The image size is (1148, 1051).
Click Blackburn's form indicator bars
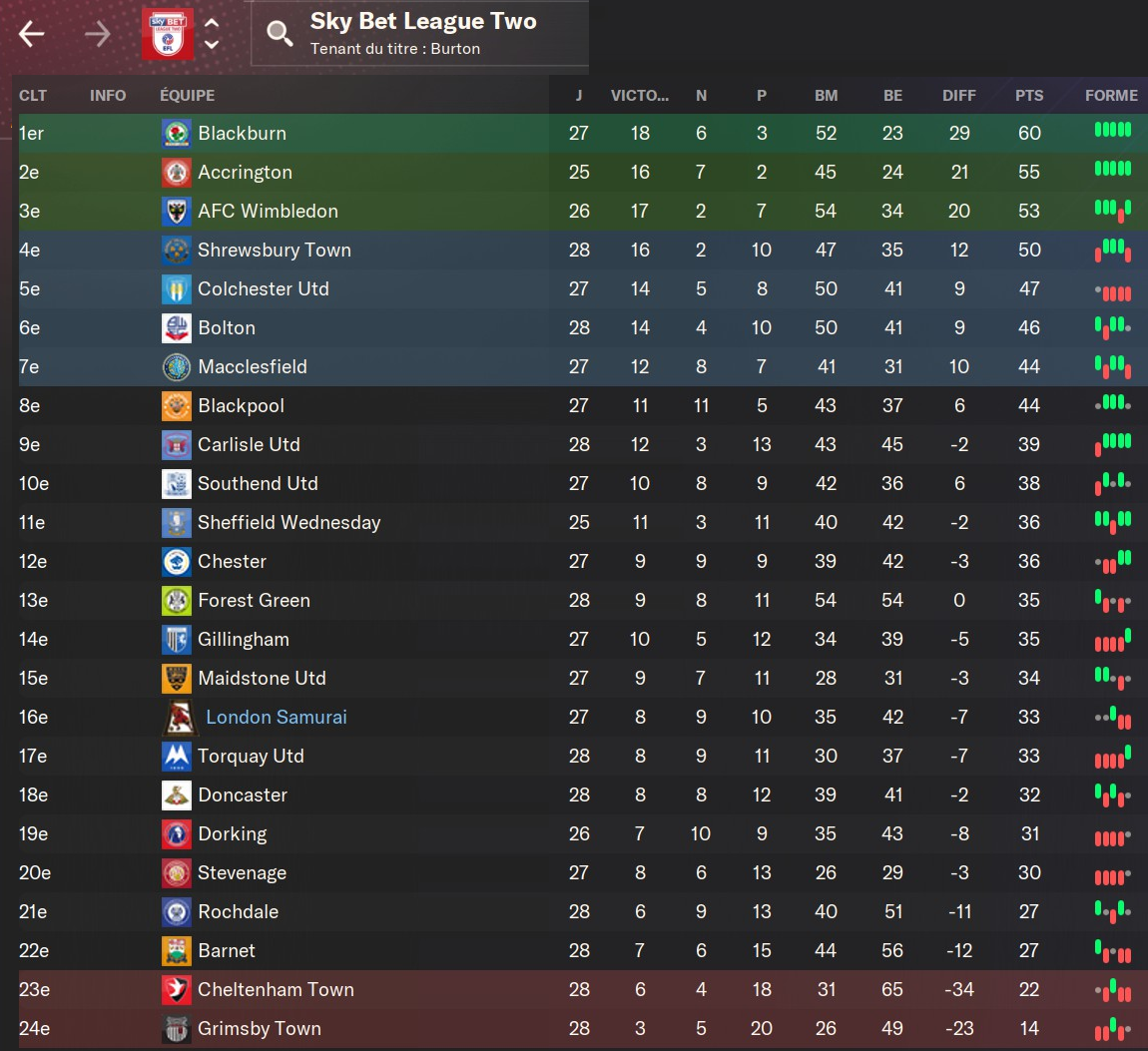point(1112,130)
